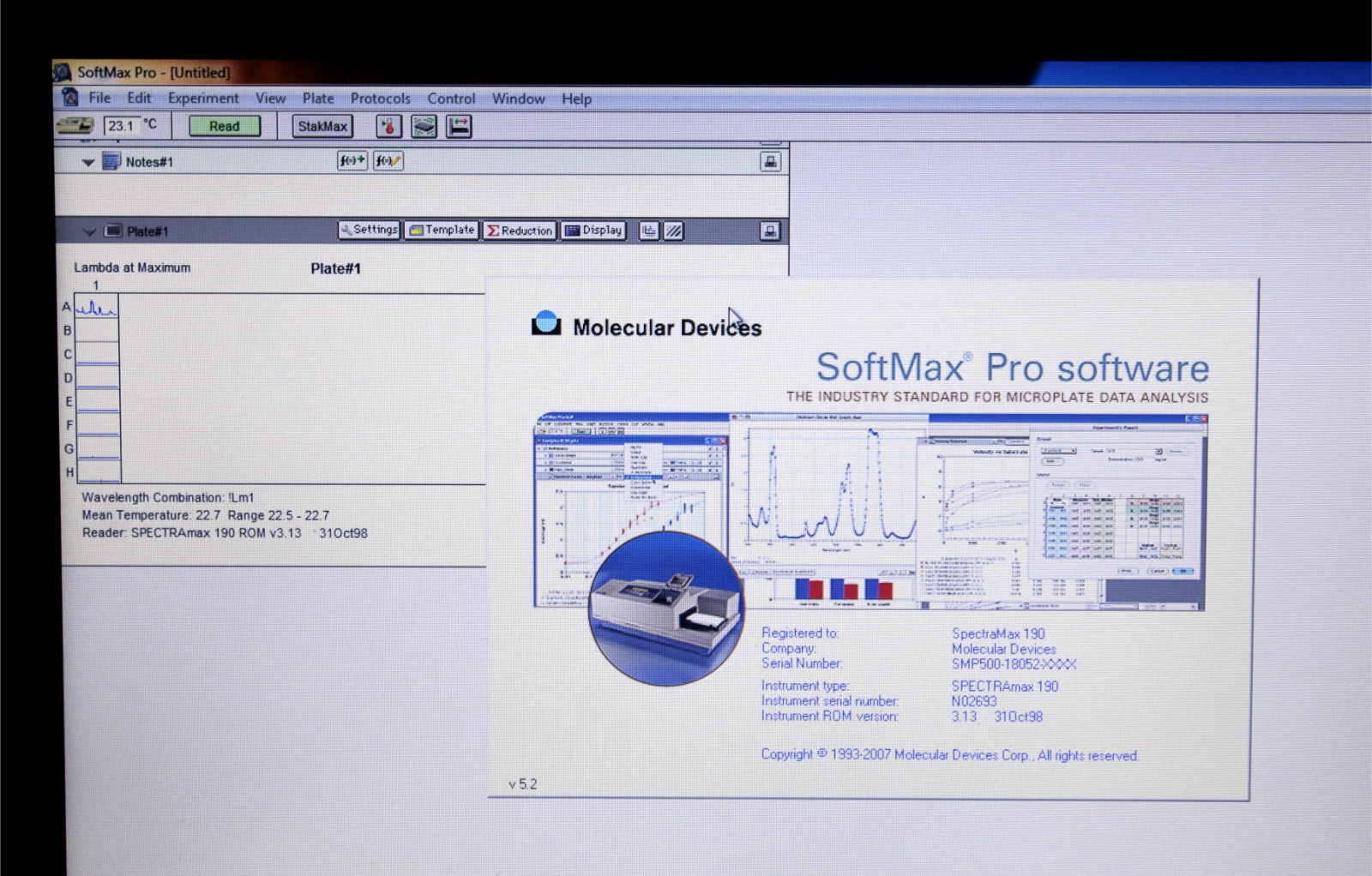Click the 'SpectraMax 190' registered-to value

pyautogui.click(x=998, y=633)
